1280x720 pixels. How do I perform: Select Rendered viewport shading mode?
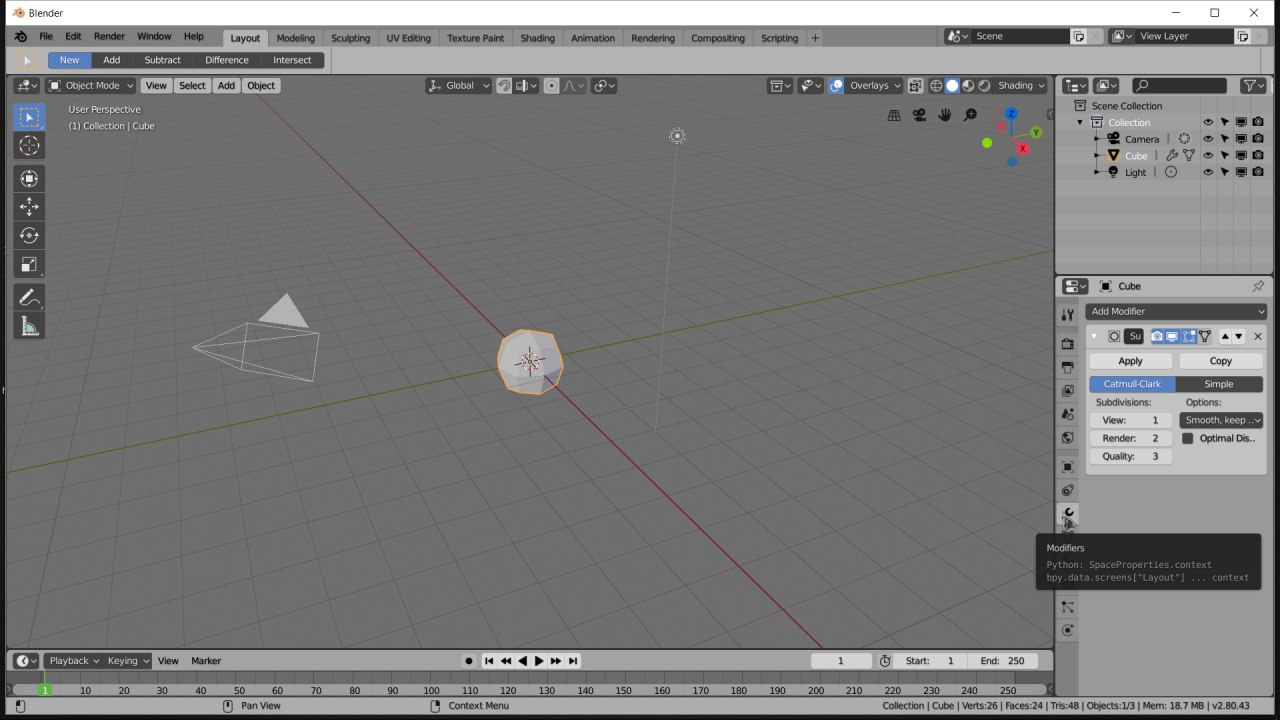tap(984, 86)
